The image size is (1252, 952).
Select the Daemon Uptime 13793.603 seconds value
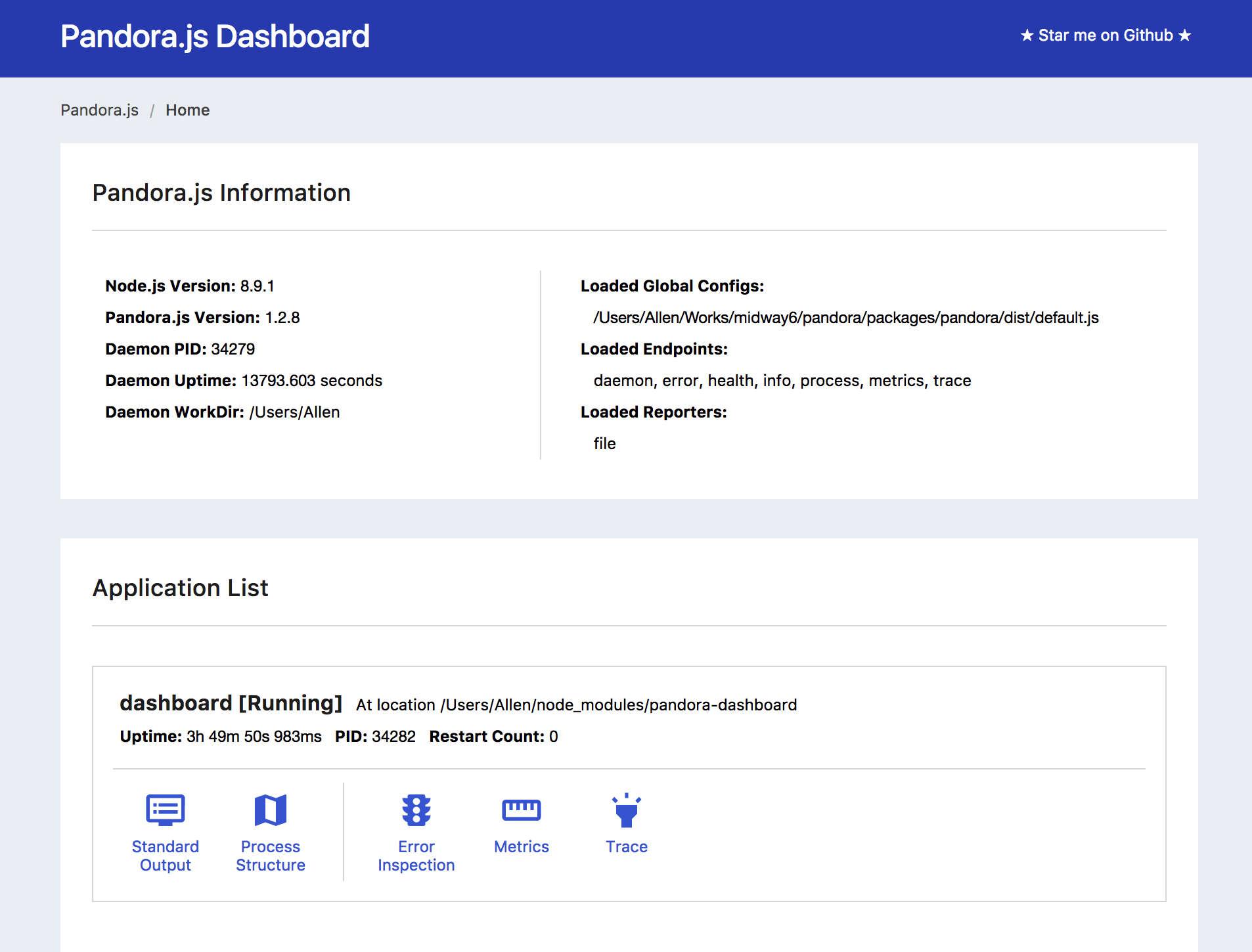pos(312,381)
